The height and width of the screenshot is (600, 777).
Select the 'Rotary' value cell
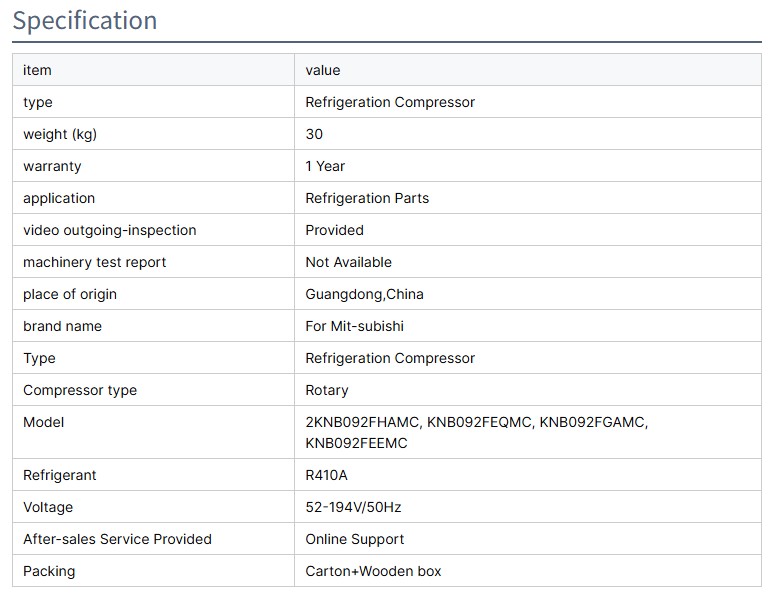click(327, 390)
